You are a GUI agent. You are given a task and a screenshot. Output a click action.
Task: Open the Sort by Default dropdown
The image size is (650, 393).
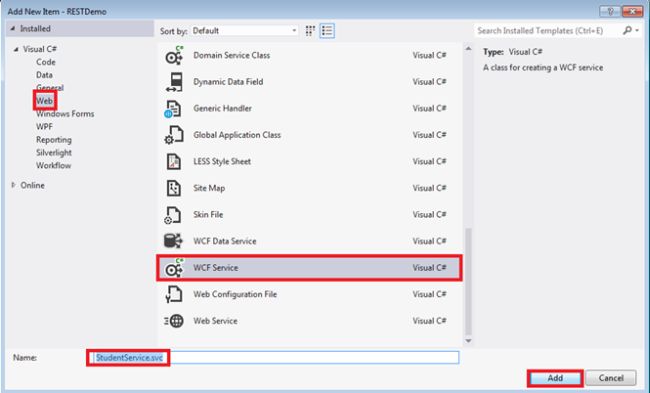(x=245, y=31)
